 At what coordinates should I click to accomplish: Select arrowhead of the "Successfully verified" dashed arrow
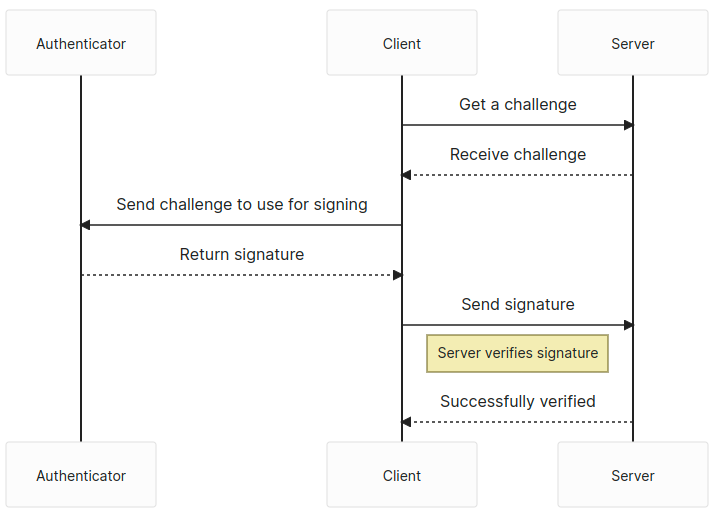point(407,422)
